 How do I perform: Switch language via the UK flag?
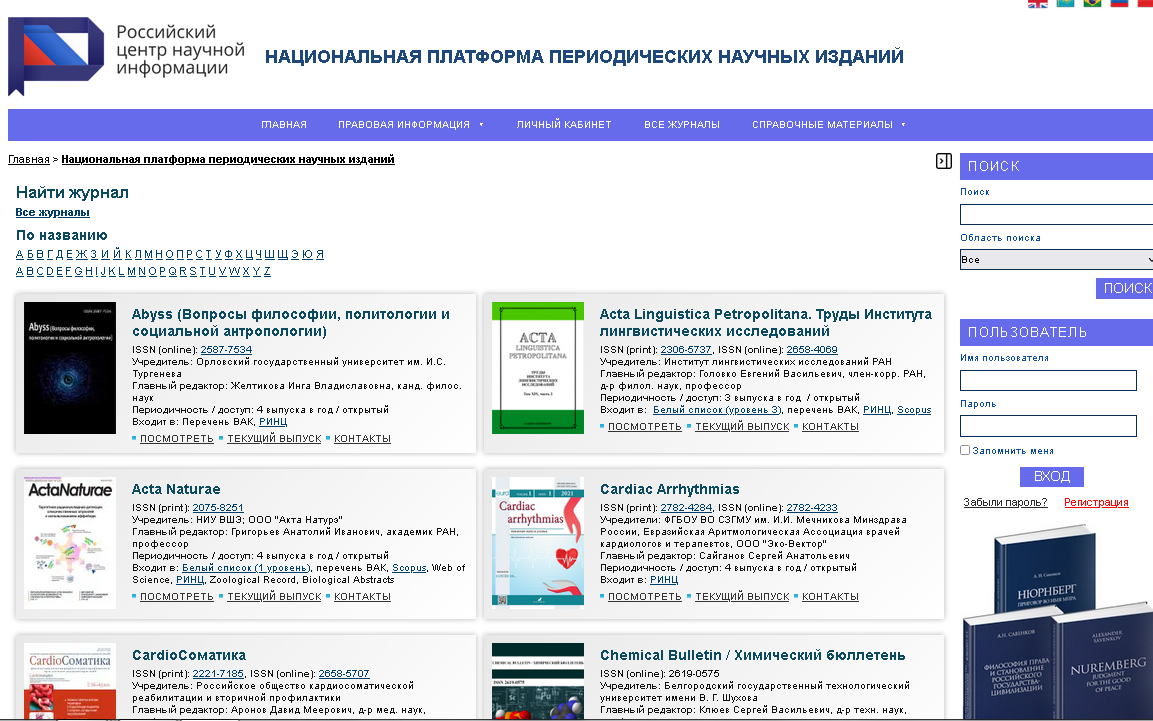click(1038, 3)
